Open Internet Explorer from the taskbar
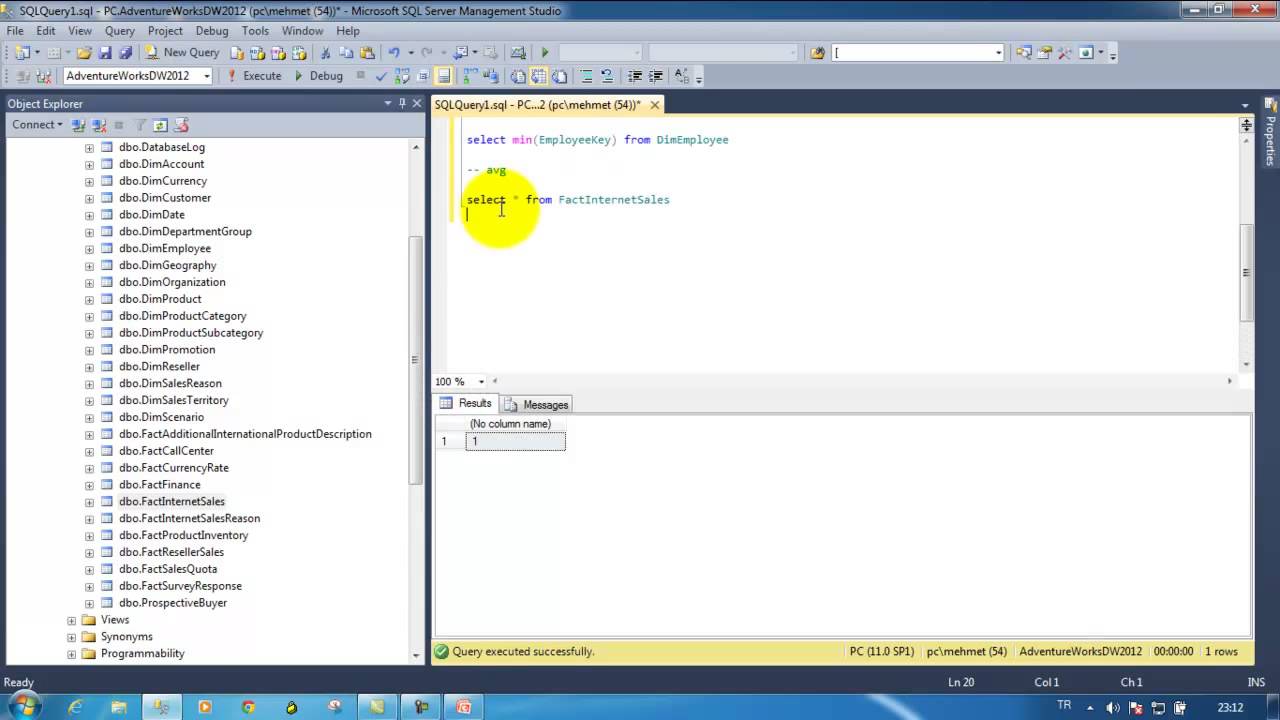The width and height of the screenshot is (1280, 720). [x=75, y=707]
